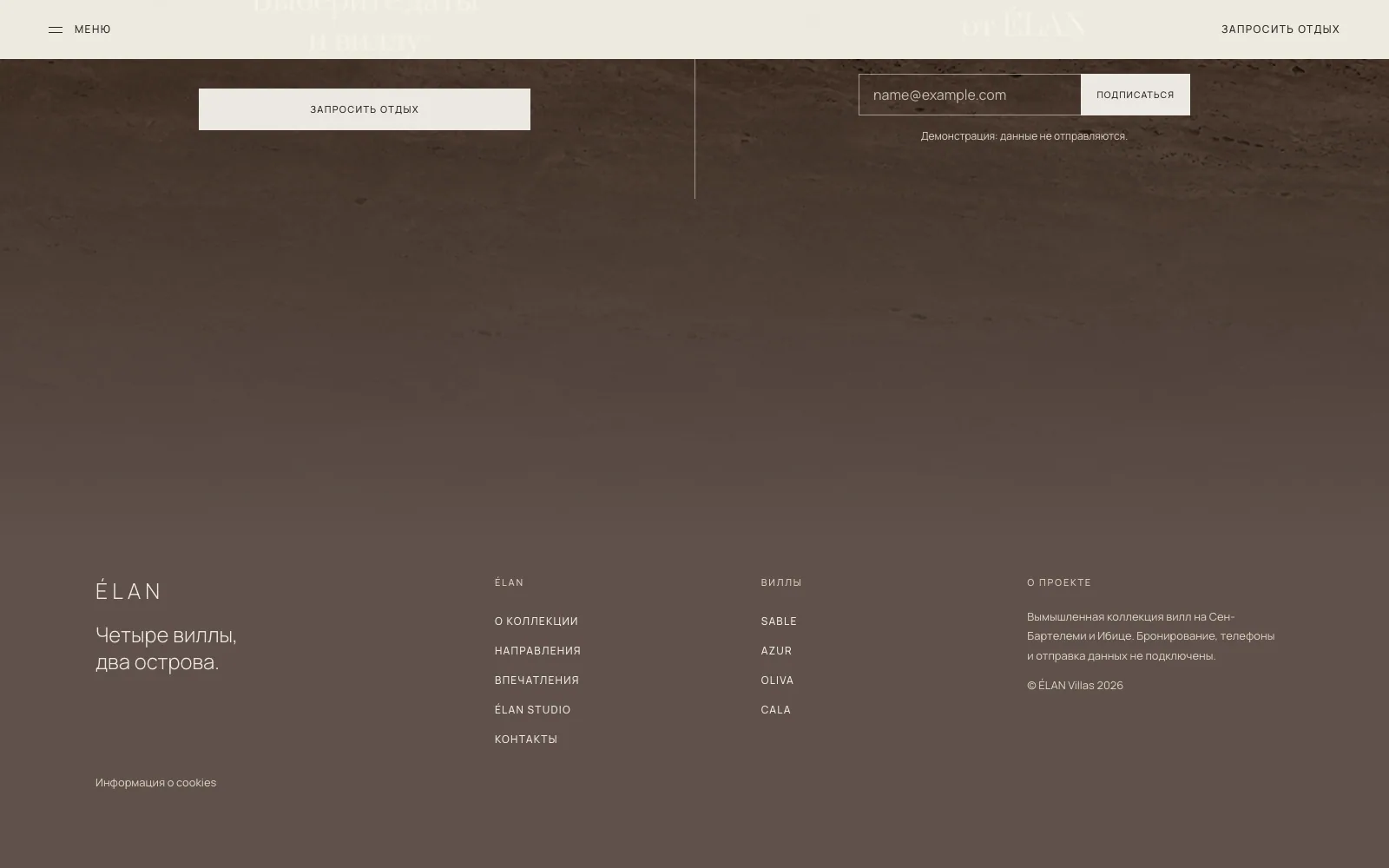Select the OLIVA villa link
Viewport: 1389px width, 868px height.
(777, 681)
